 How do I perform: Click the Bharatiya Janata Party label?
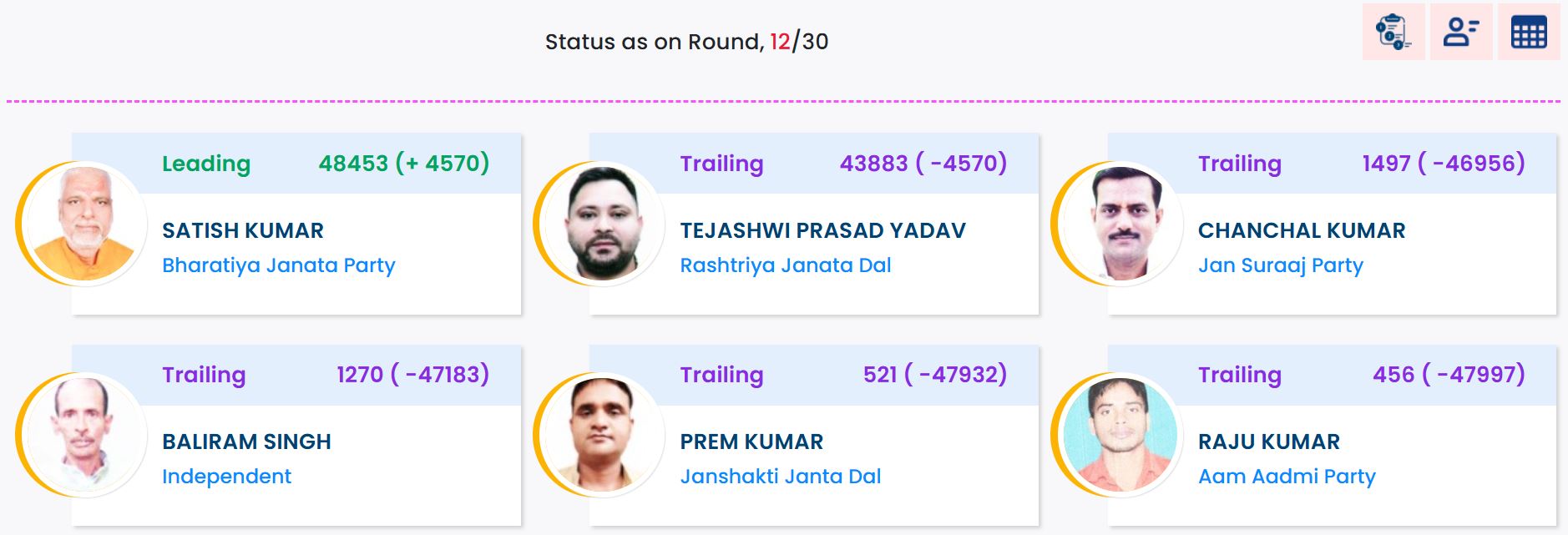click(278, 265)
